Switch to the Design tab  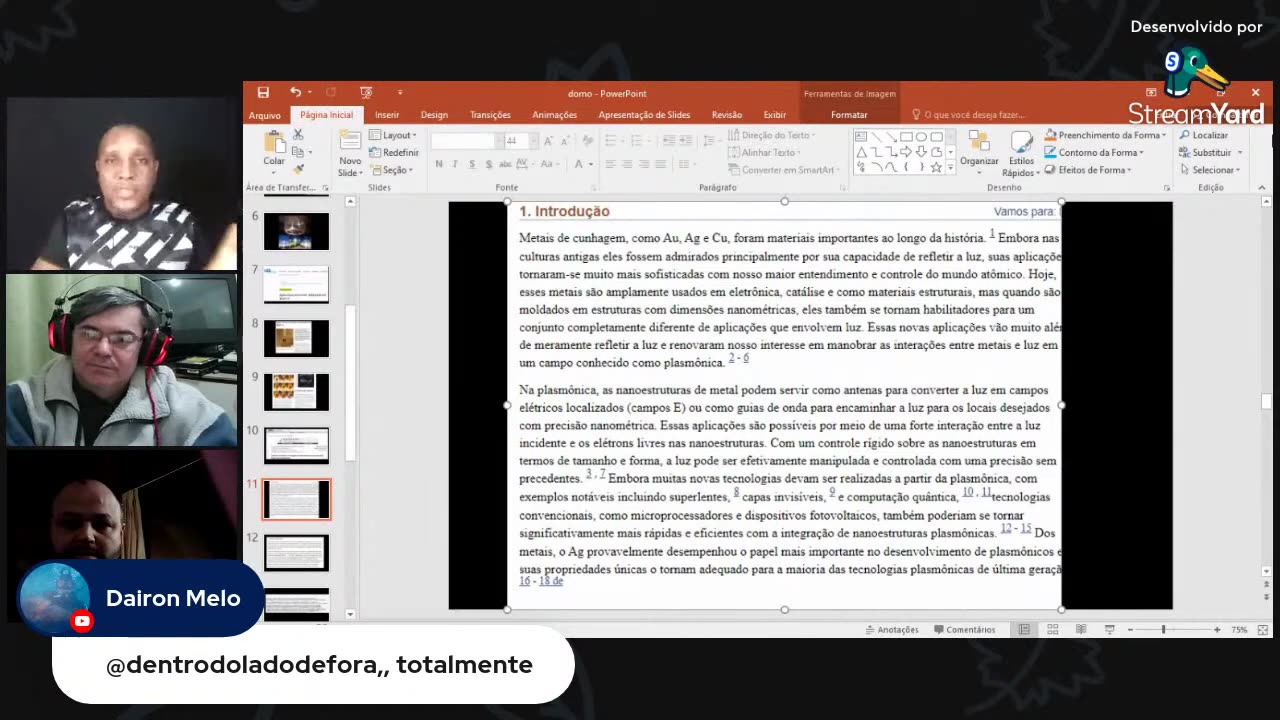[434, 115]
